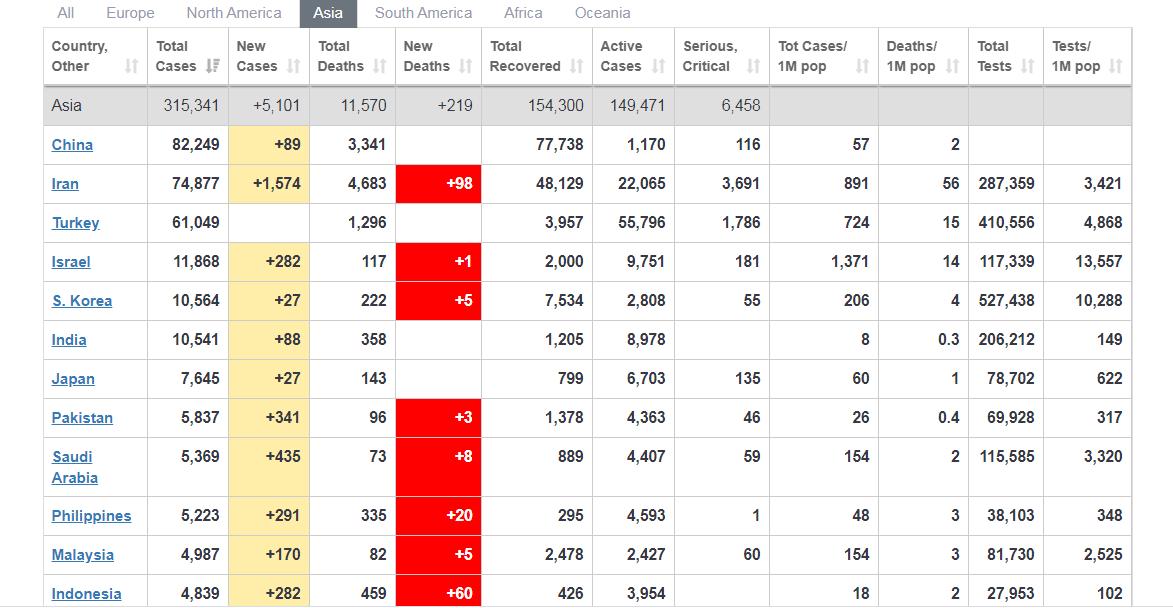1173x608 pixels.
Task: Click Turkey active cases 55,796
Action: 641,222
